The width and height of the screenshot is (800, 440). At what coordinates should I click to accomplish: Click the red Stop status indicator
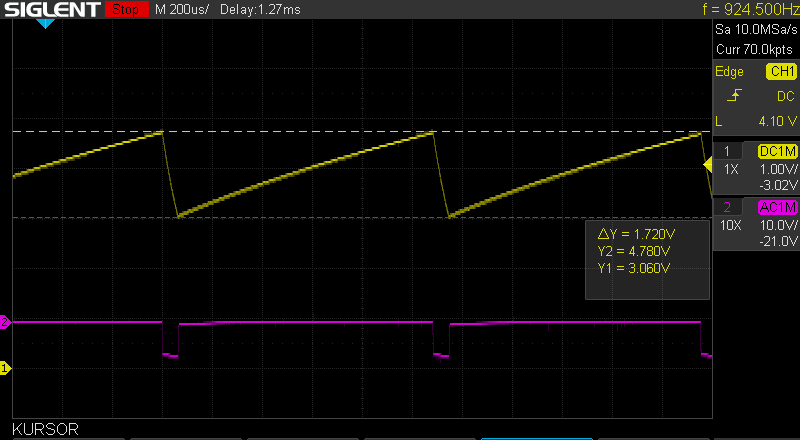click(x=127, y=9)
